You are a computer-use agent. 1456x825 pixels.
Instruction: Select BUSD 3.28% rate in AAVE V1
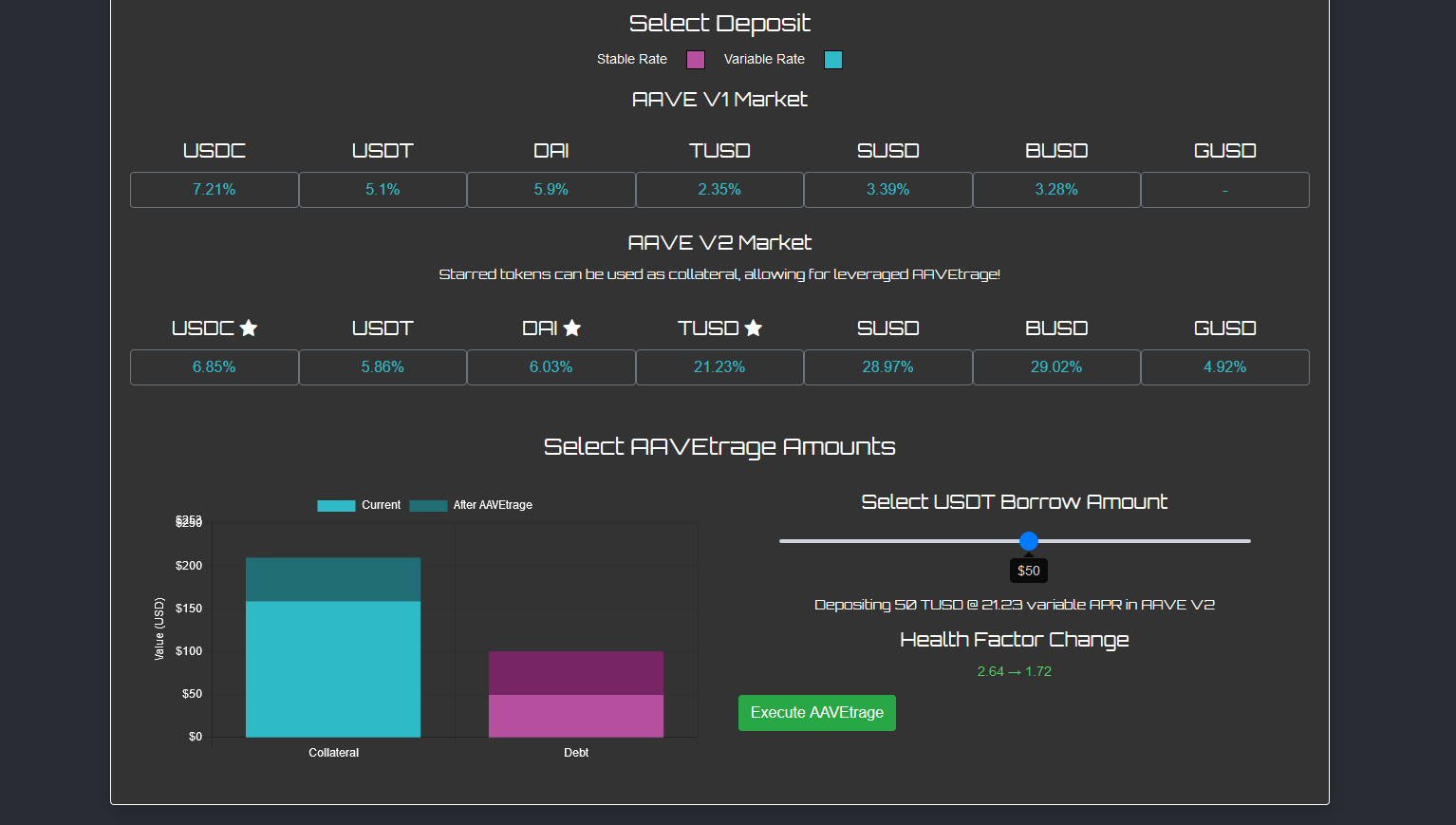pos(1056,190)
